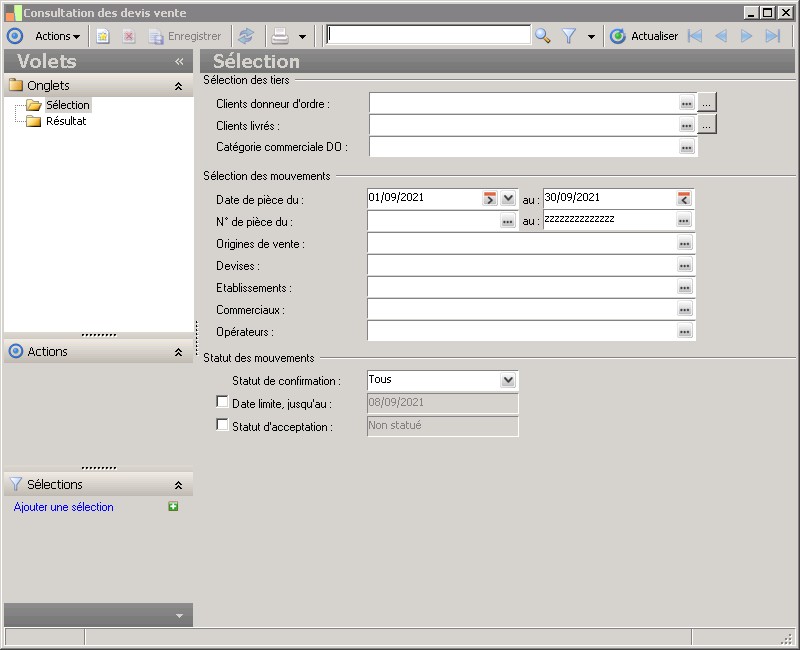Click the end date arrow icon
The height and width of the screenshot is (650, 800).
684,198
